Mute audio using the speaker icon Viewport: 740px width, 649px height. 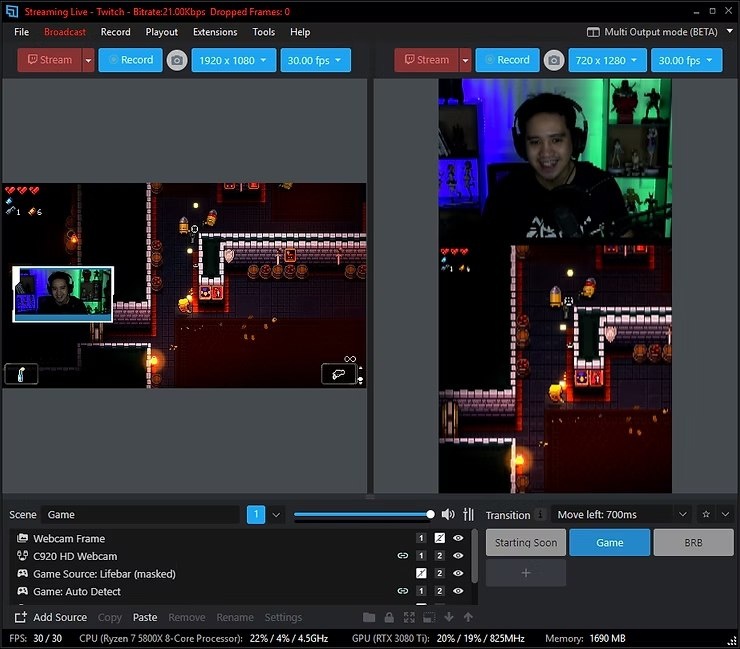coord(447,514)
